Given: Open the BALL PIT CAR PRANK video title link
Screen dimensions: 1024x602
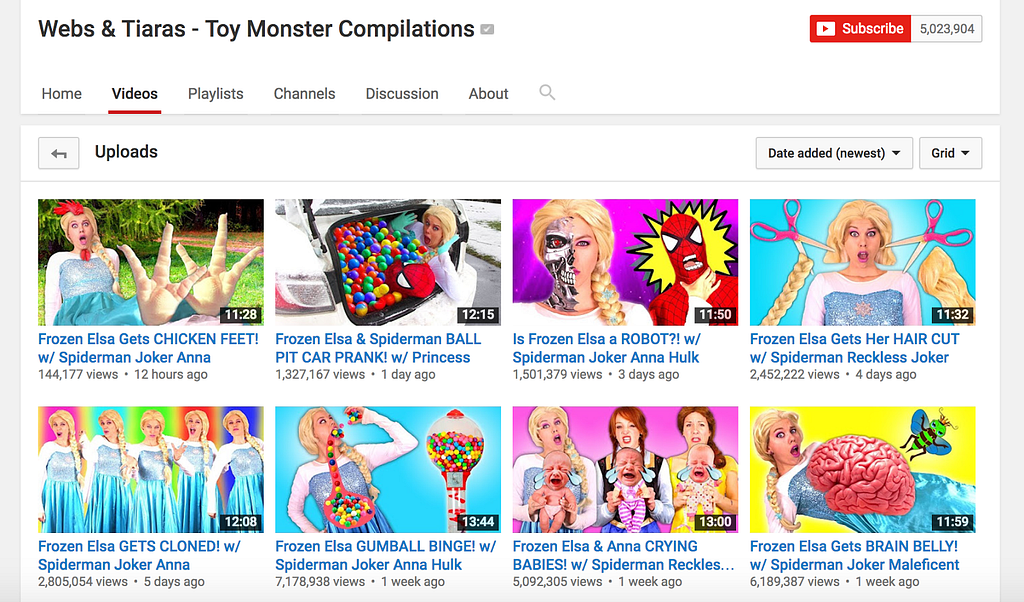Looking at the screenshot, I should pyautogui.click(x=378, y=348).
